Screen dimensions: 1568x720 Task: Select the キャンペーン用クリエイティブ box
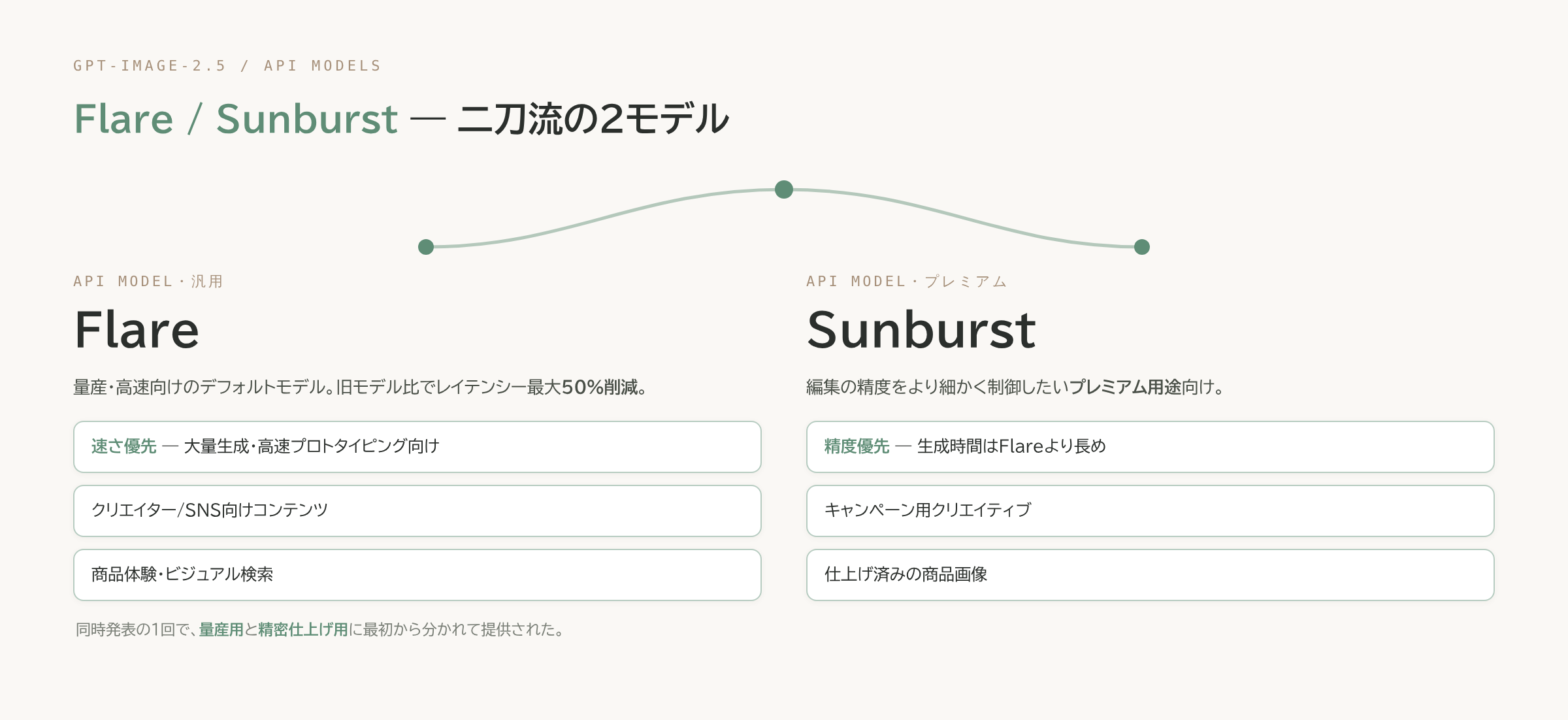(x=1151, y=511)
